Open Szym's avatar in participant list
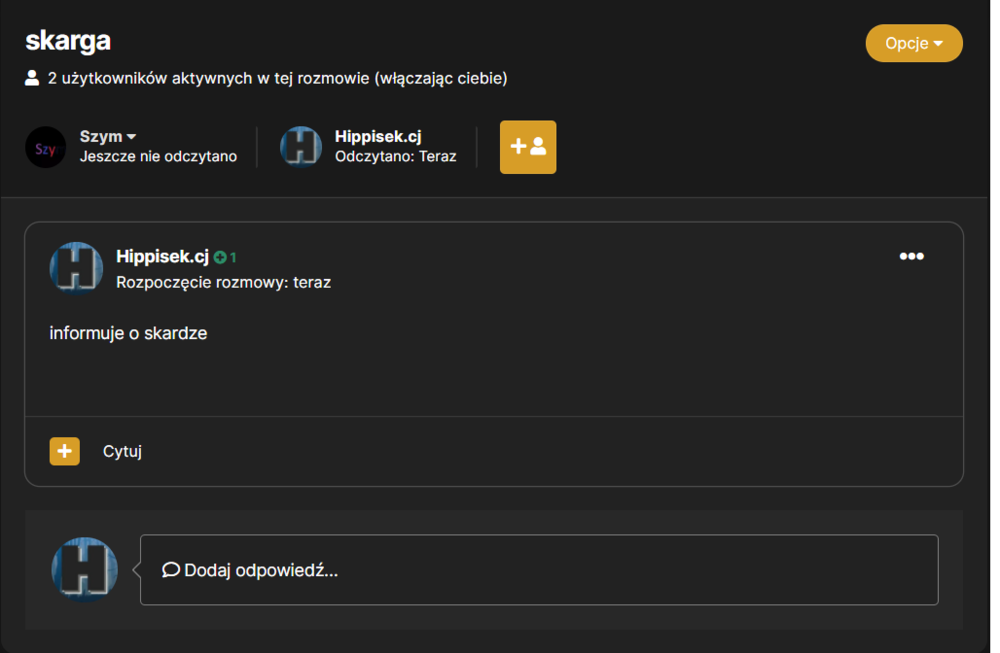 coord(45,147)
